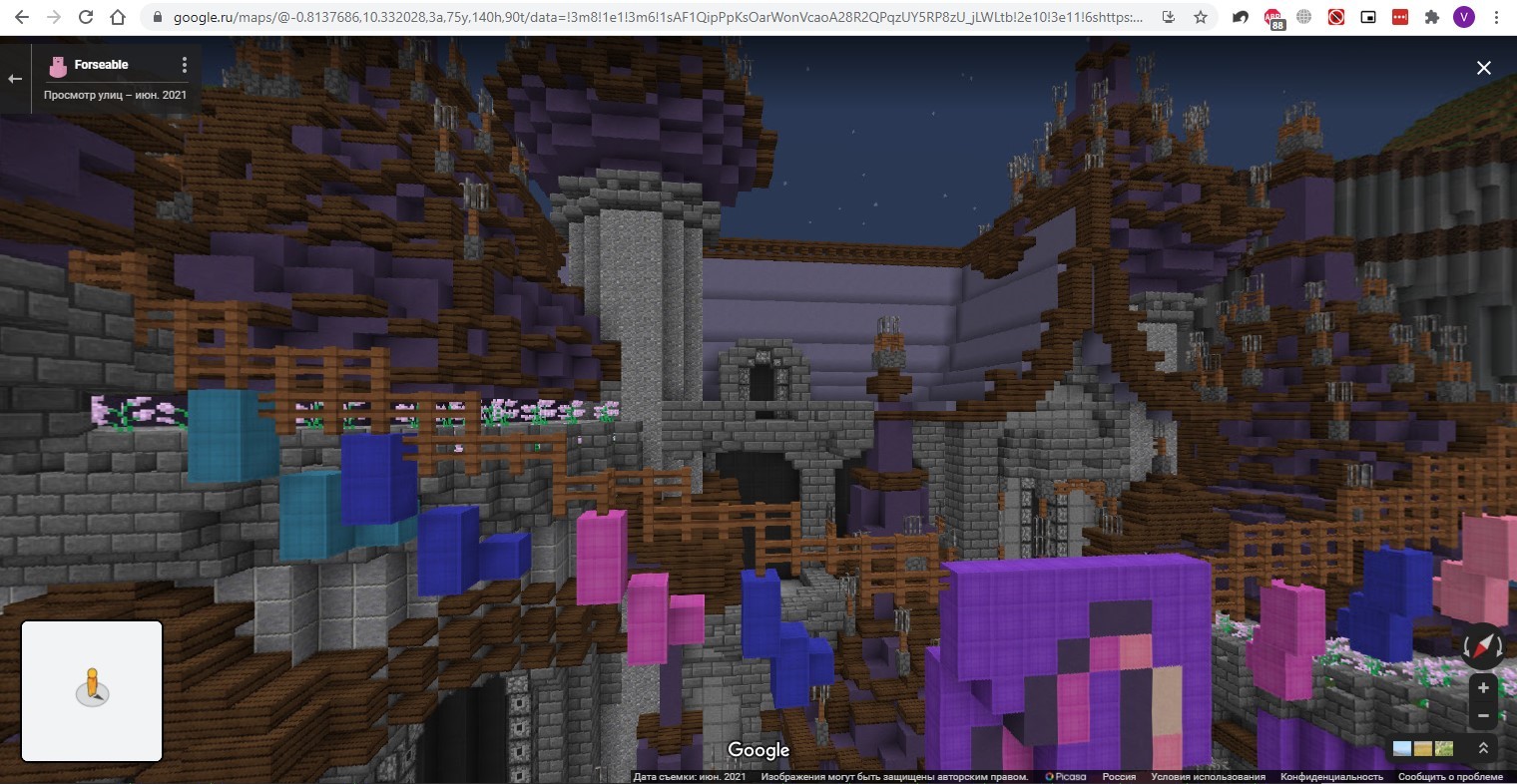Screen dimensions: 1517x784
Task: Open the 'Конфиденциальность' privacy link
Action: tap(1332, 777)
